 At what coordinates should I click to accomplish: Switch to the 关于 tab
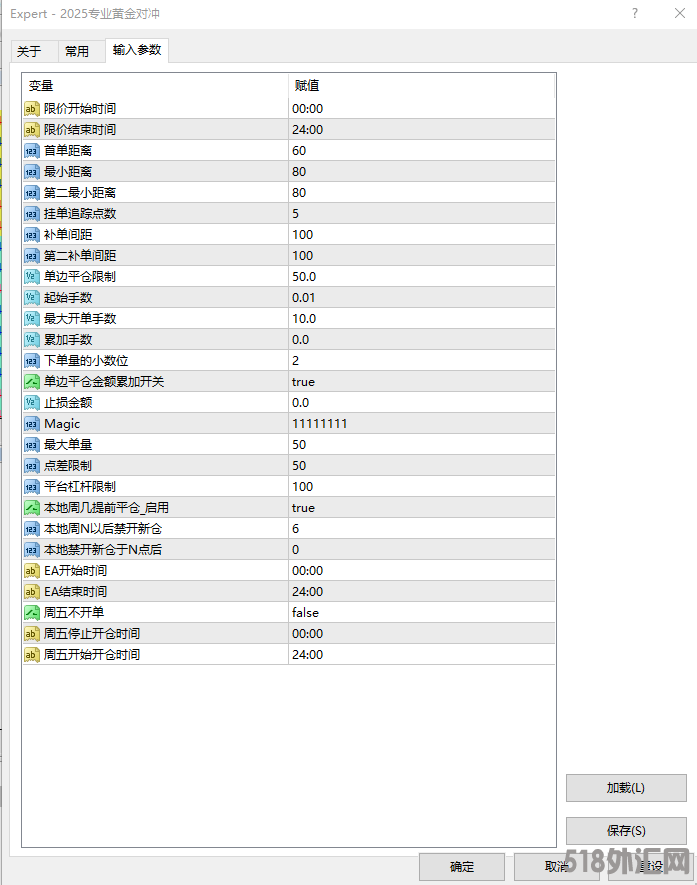tap(30, 51)
